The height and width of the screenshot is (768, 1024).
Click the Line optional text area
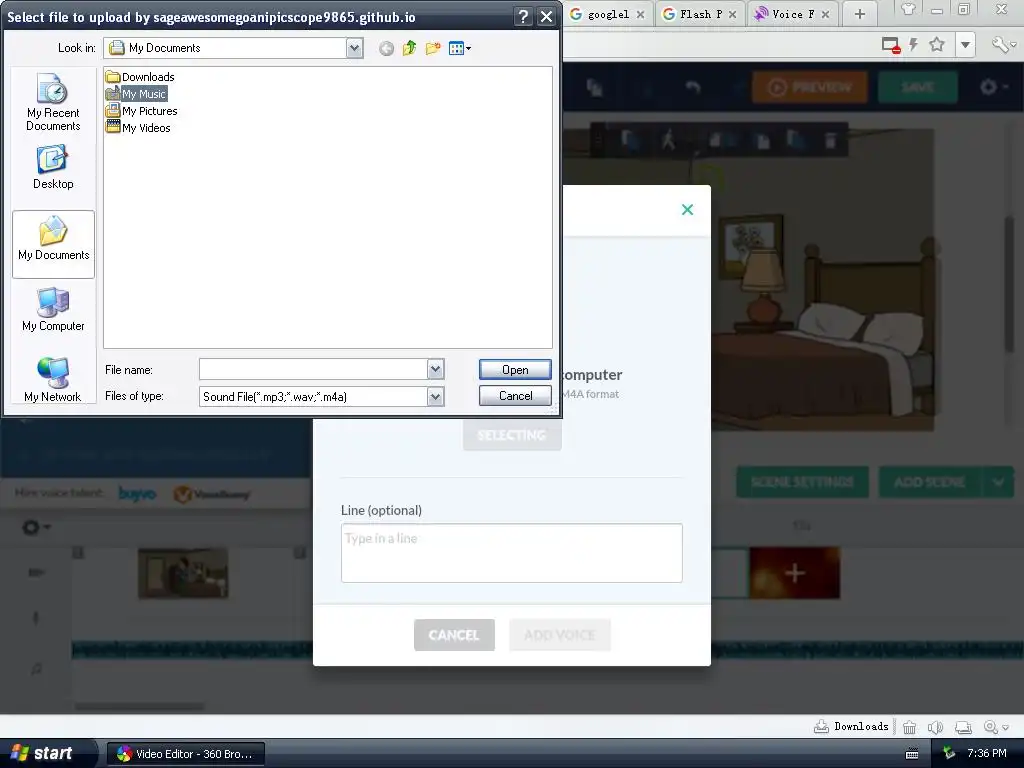coord(511,552)
